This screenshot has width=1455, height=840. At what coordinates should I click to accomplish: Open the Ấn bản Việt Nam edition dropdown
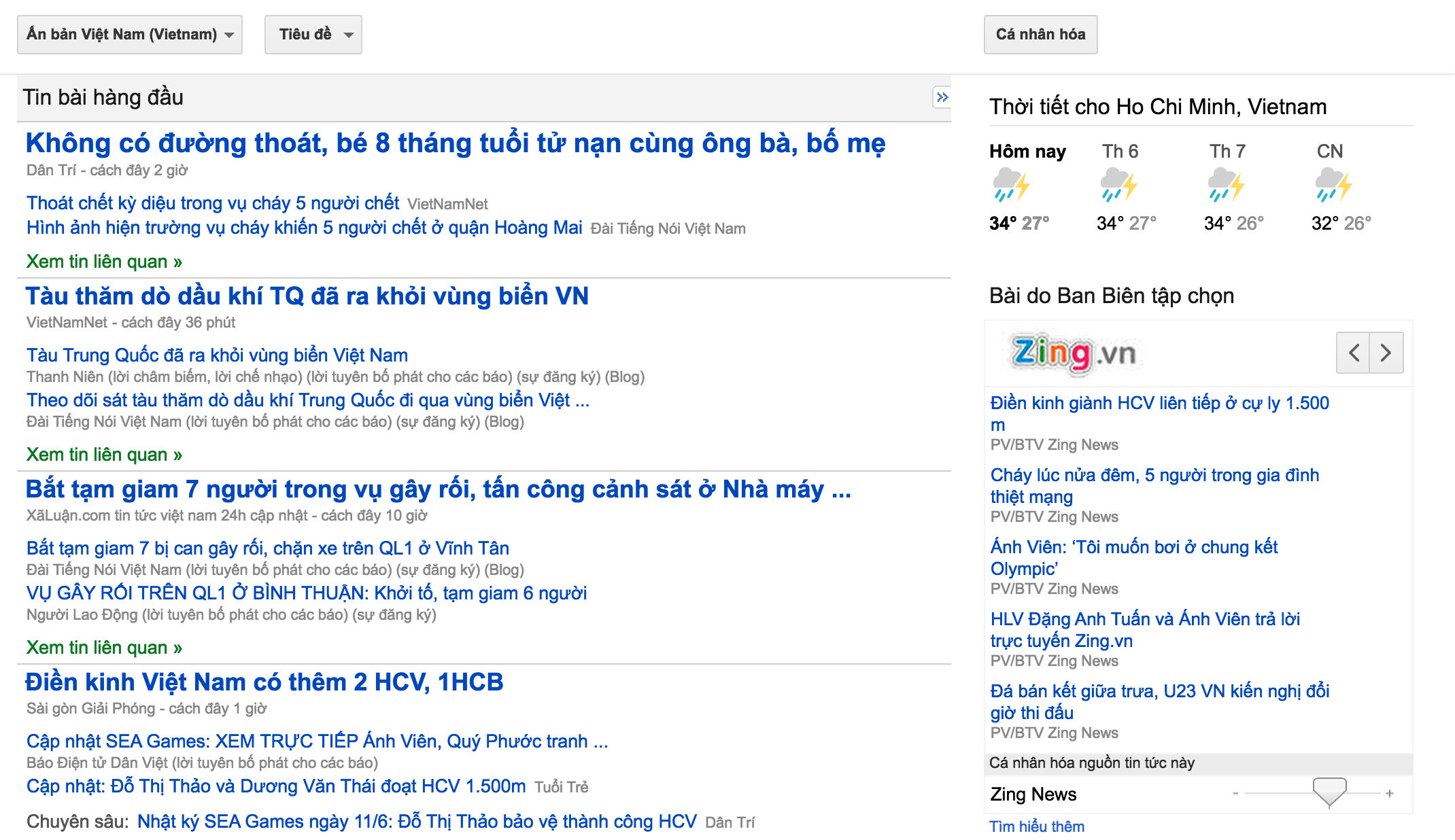(130, 35)
